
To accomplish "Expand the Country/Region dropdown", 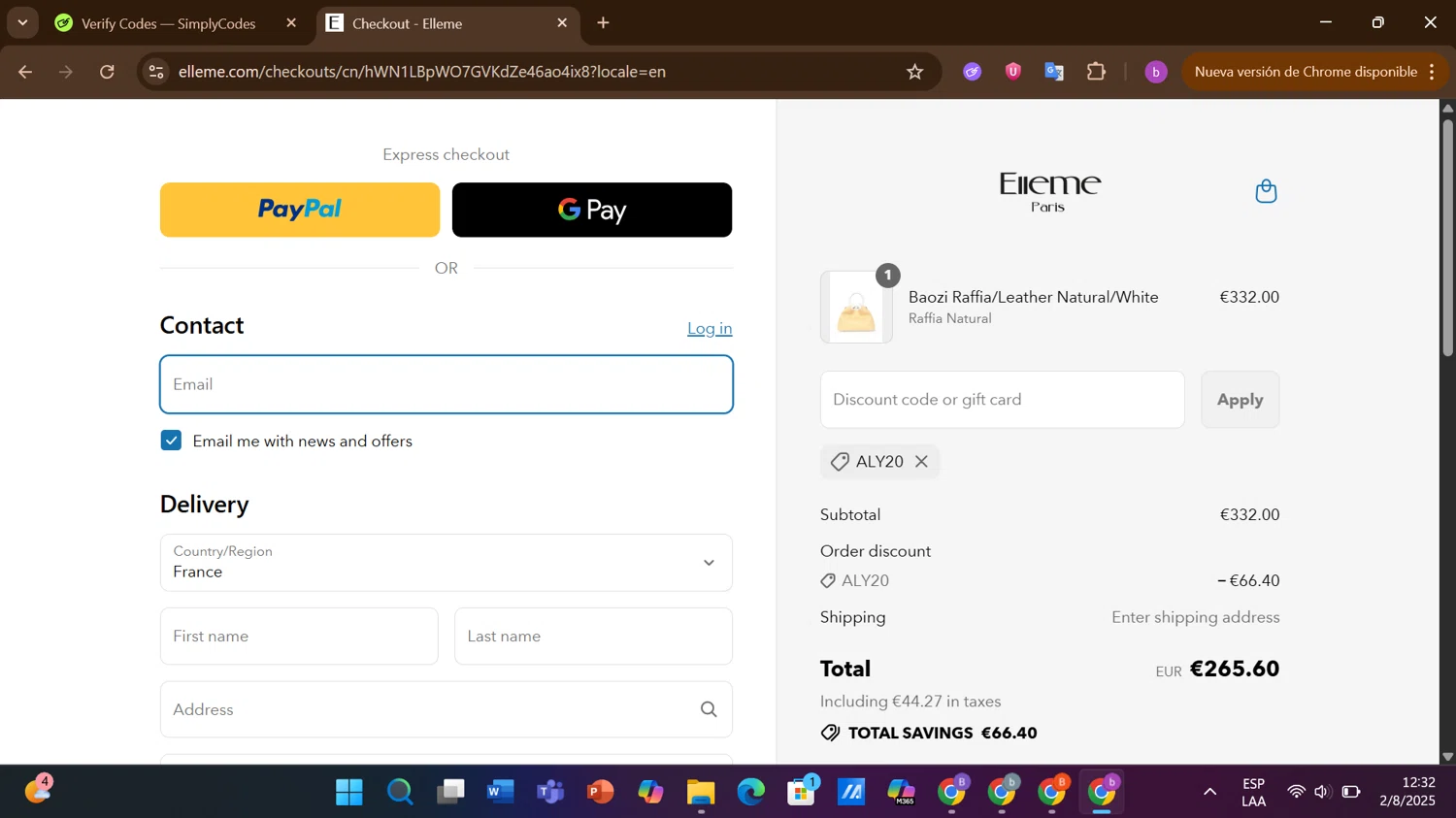I will click(x=447, y=563).
